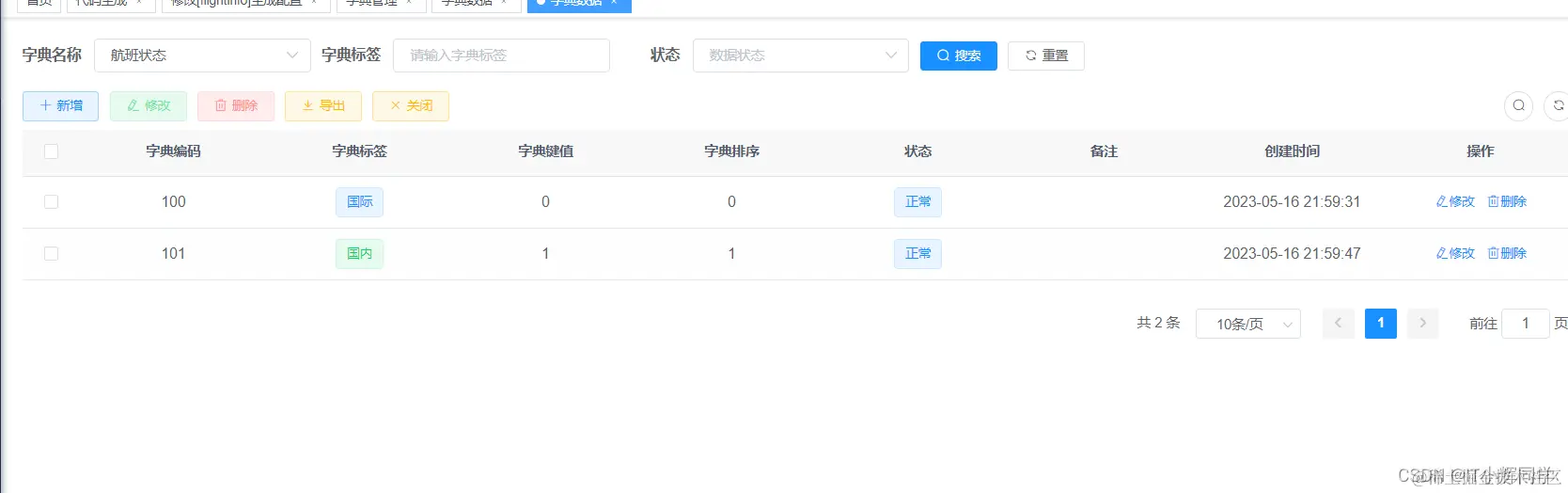1568x493 pixels.
Task: Check the row checkbox for code 100
Action: coord(52,202)
